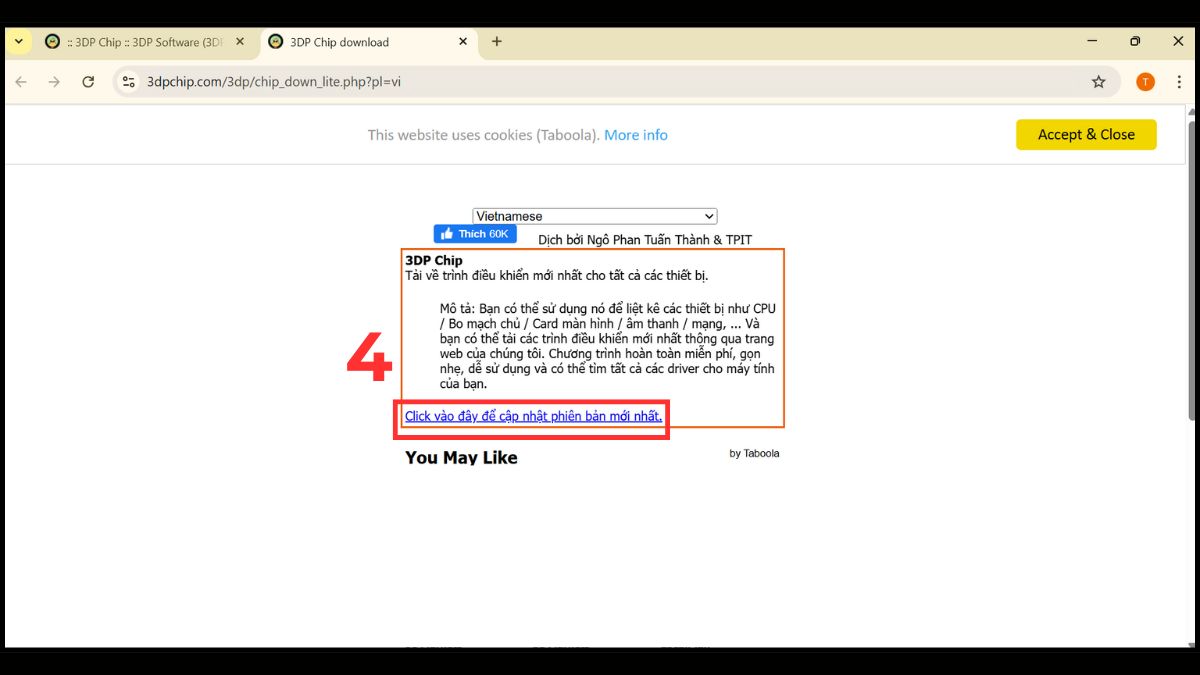Close the 3DP Chip download tab
This screenshot has width=1200, height=675.
tap(463, 42)
